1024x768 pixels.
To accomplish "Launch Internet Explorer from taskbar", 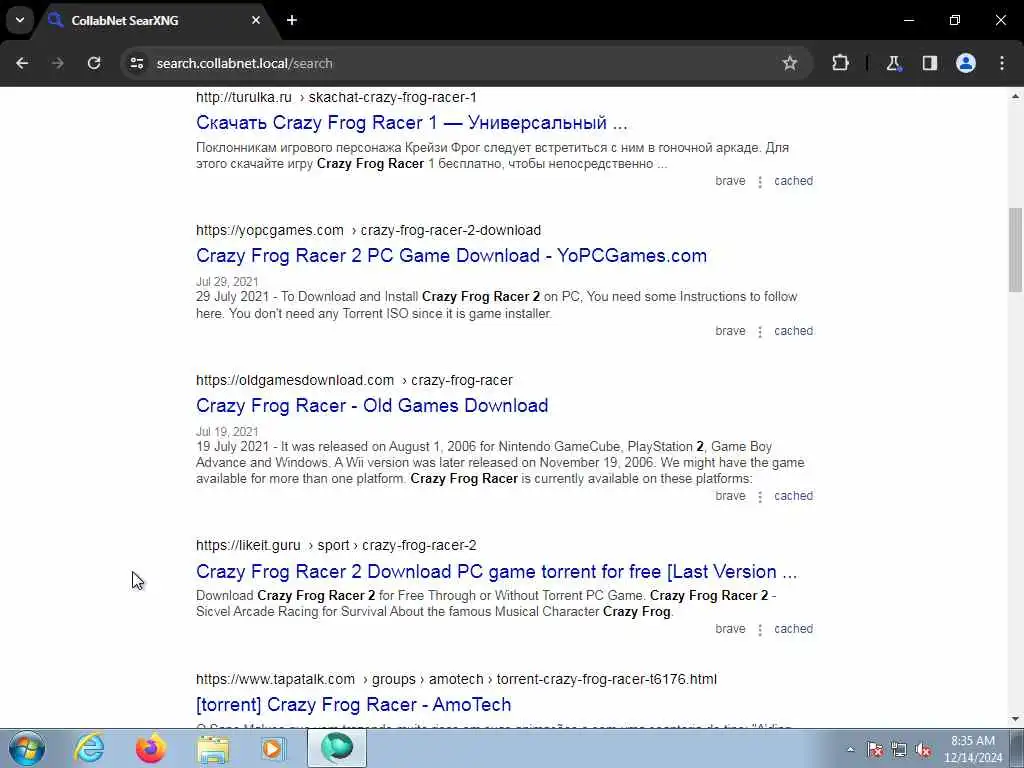I will [x=89, y=748].
